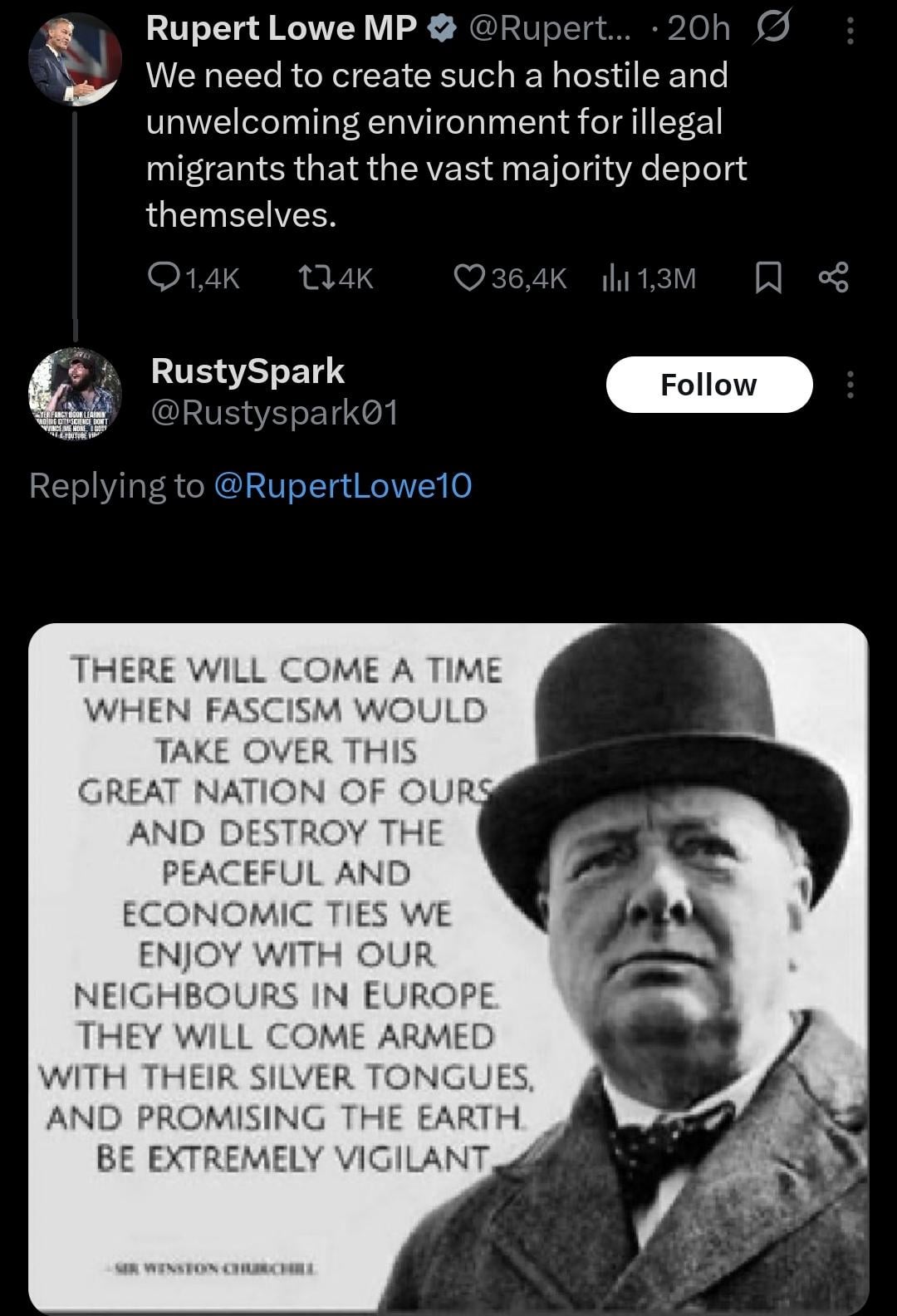Click the 20h timestamp
This screenshot has width=897, height=1316.
(698, 28)
